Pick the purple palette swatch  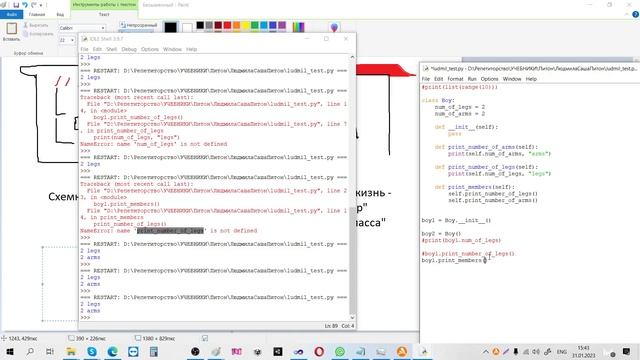pos(282,25)
